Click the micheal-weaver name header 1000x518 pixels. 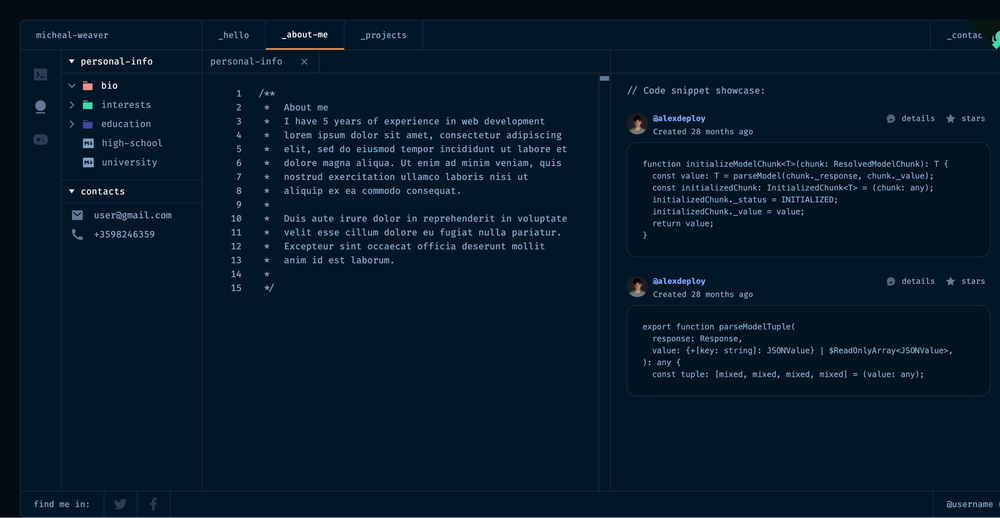pos(72,35)
